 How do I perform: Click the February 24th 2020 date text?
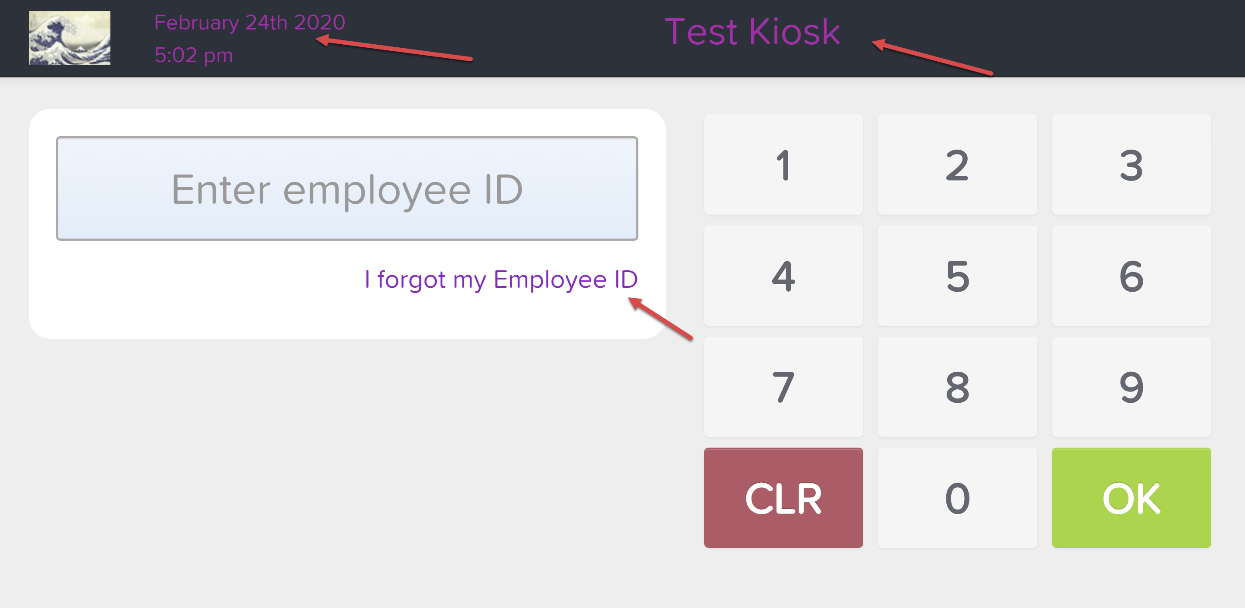coord(250,22)
